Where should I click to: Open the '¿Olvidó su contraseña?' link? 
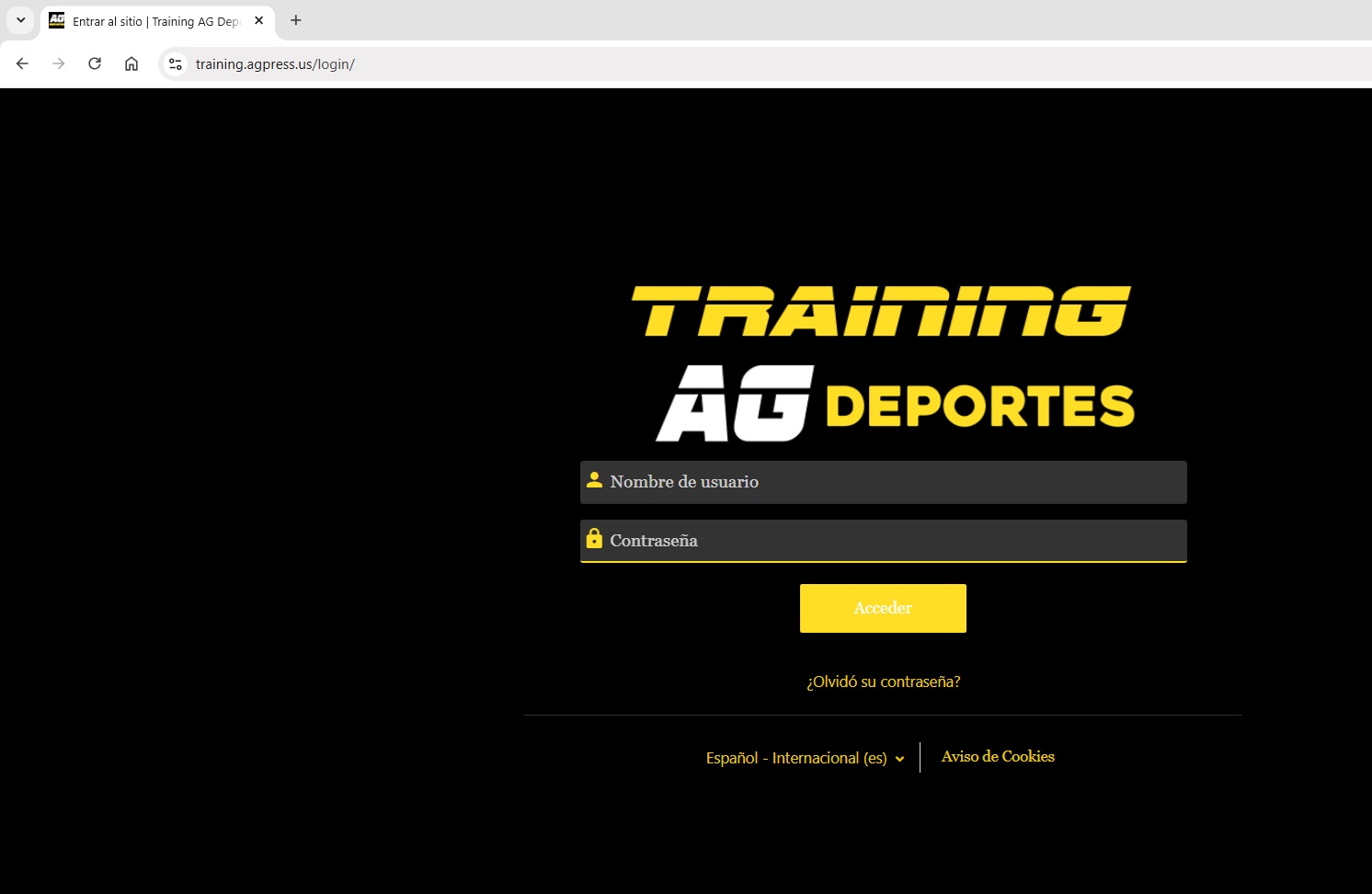[883, 682]
